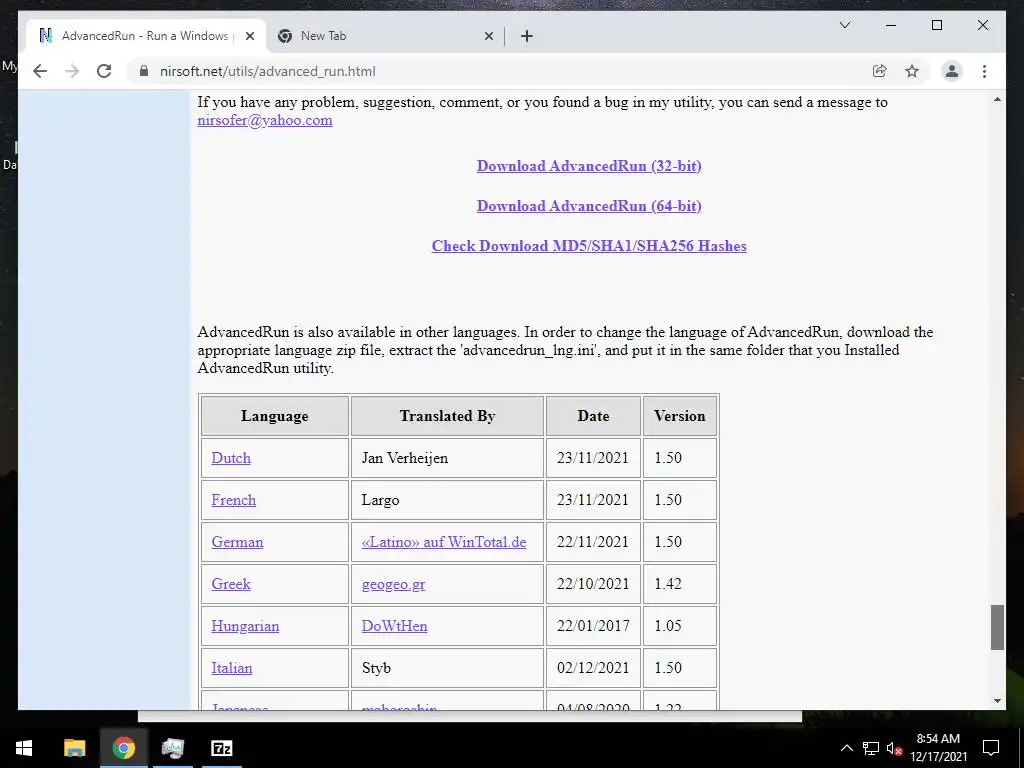Show hidden system tray icons
The width and height of the screenshot is (1024, 768).
846,748
